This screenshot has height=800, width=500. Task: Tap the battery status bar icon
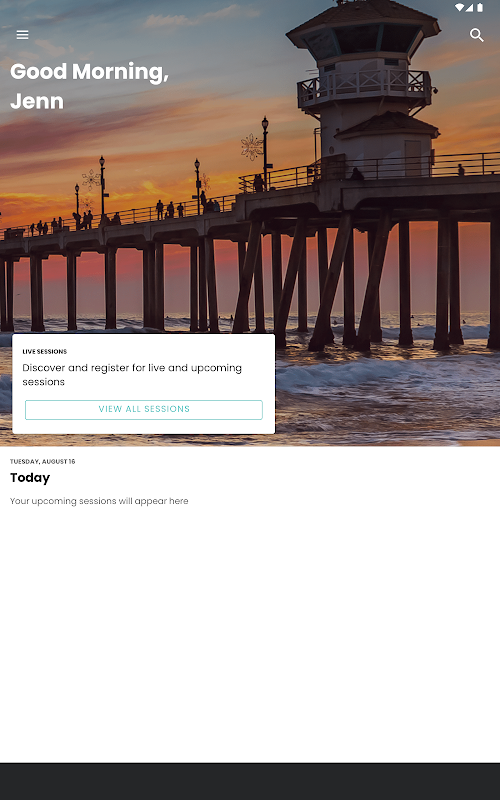click(x=480, y=7)
